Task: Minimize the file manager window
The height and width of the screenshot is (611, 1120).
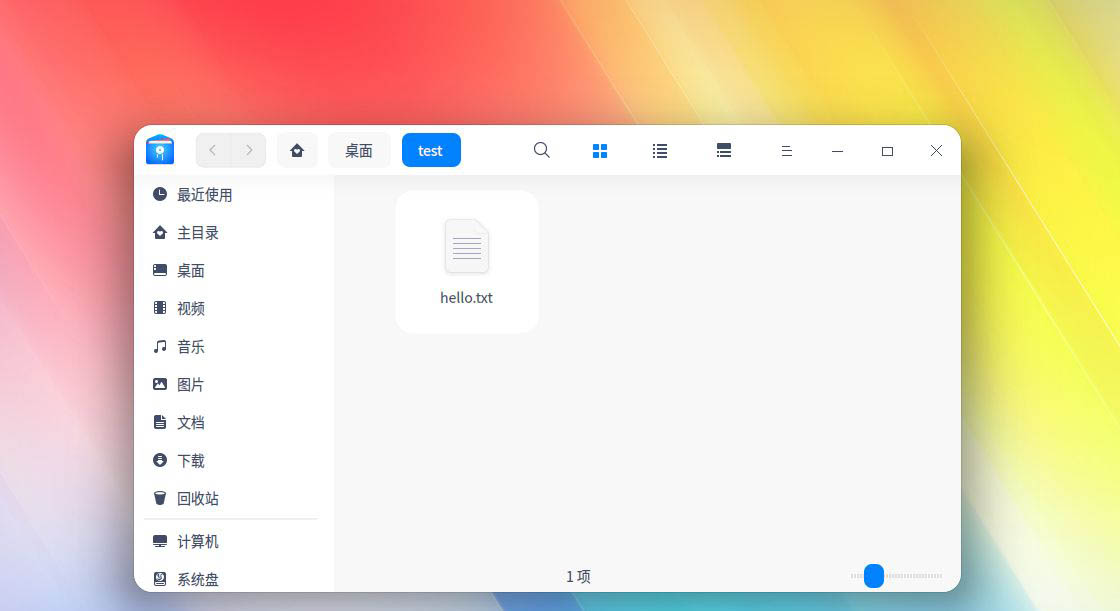Action: click(837, 151)
